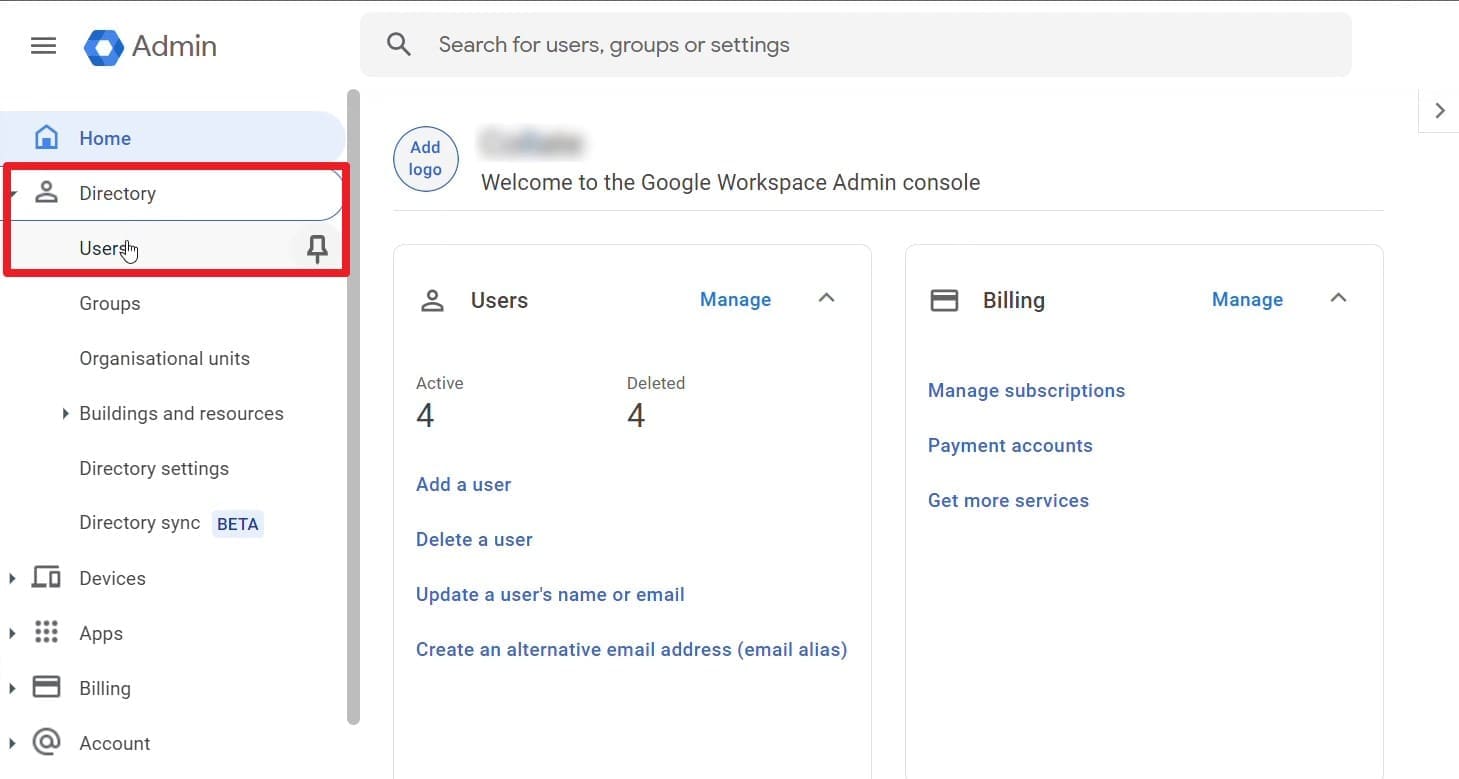
Task: Click the Directory menu label
Action: [118, 193]
